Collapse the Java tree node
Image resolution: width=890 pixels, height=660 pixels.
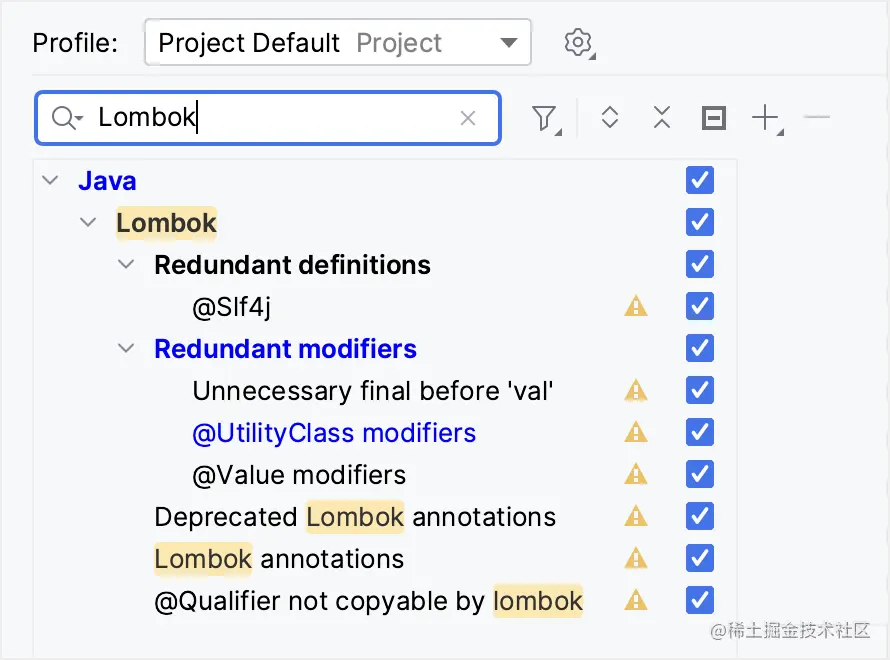click(x=50, y=180)
